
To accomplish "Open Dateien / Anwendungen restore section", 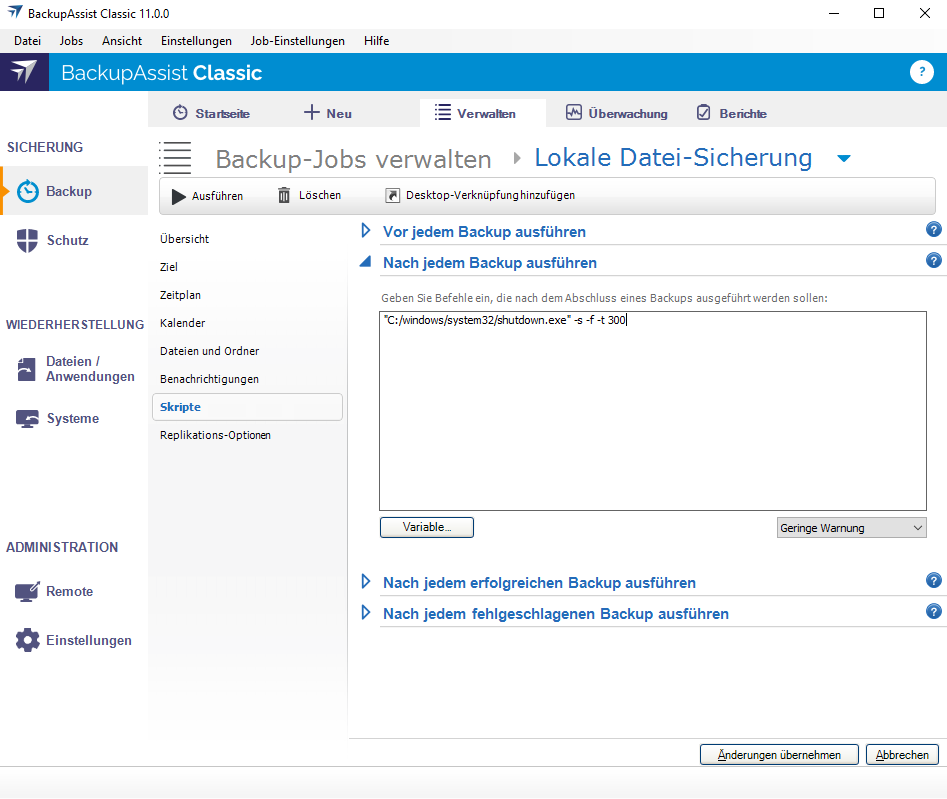I will point(28,370).
